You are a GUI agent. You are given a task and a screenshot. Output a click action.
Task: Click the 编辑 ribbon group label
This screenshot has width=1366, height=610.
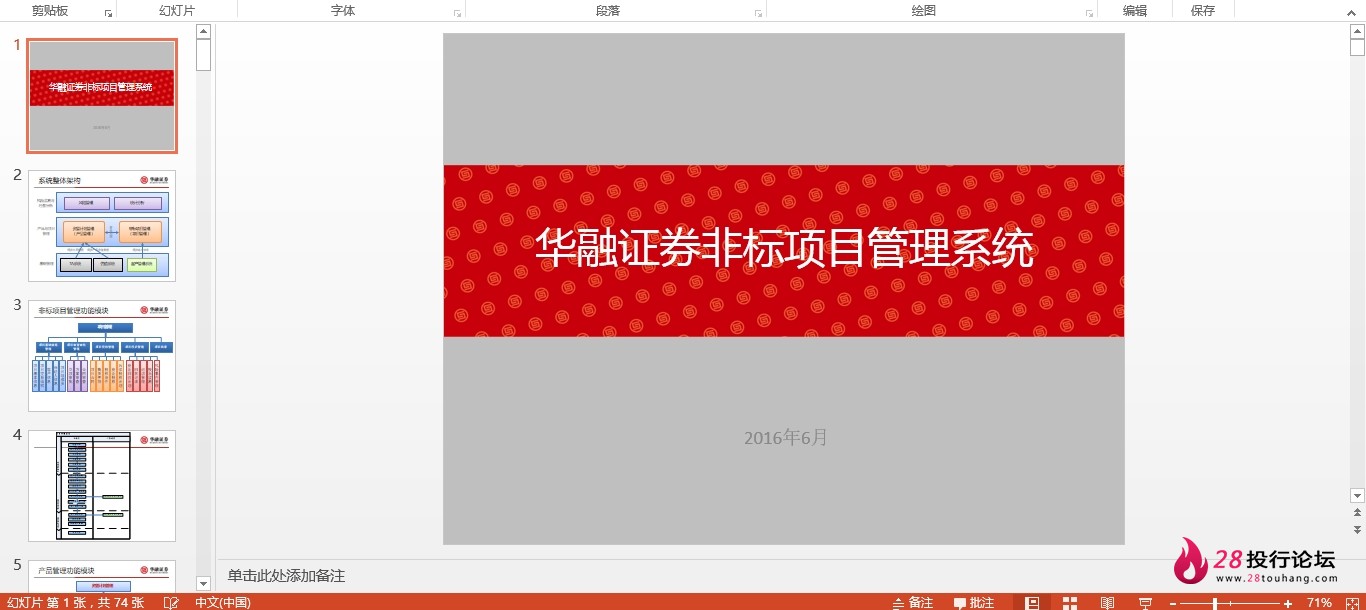pyautogui.click(x=1134, y=10)
